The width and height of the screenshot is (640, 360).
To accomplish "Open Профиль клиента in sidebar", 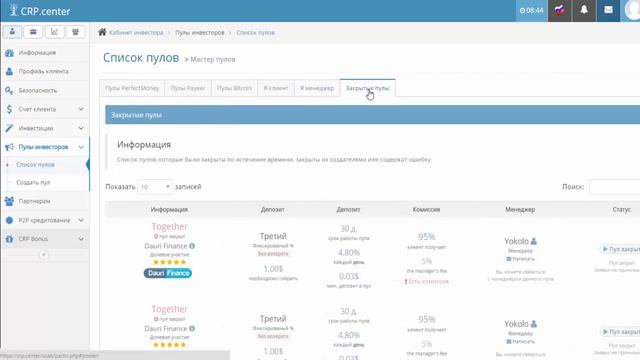I will (45, 71).
